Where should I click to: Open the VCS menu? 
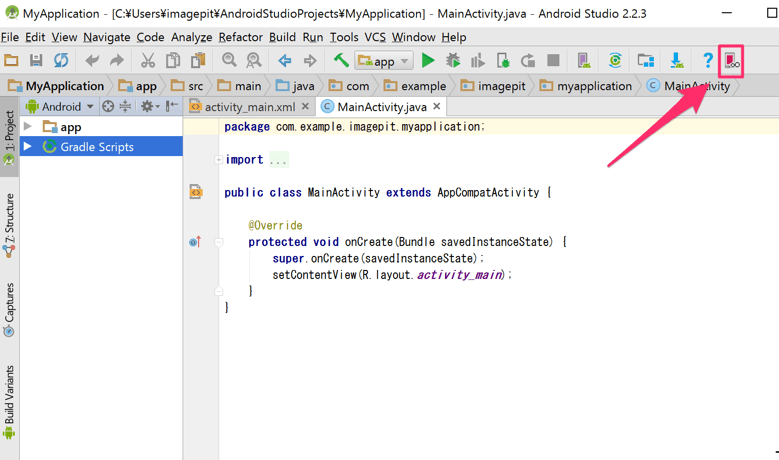(375, 37)
